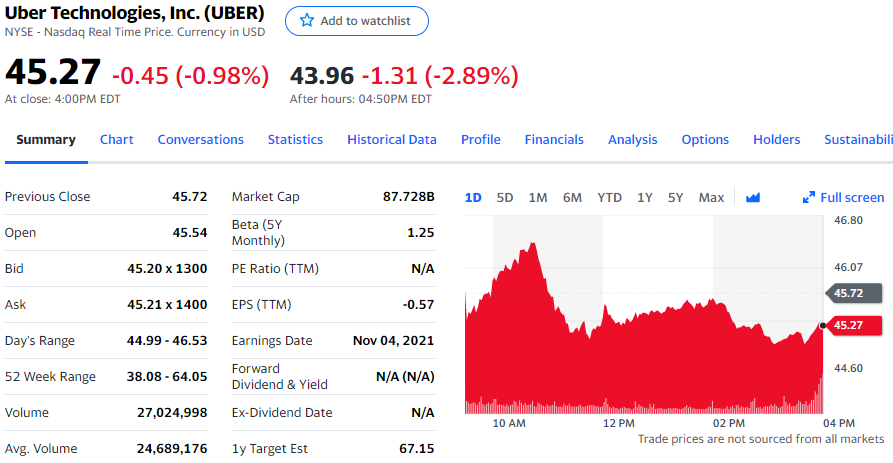The image size is (893, 463).
Task: Switch chart to the 1M range
Action: coord(538,197)
